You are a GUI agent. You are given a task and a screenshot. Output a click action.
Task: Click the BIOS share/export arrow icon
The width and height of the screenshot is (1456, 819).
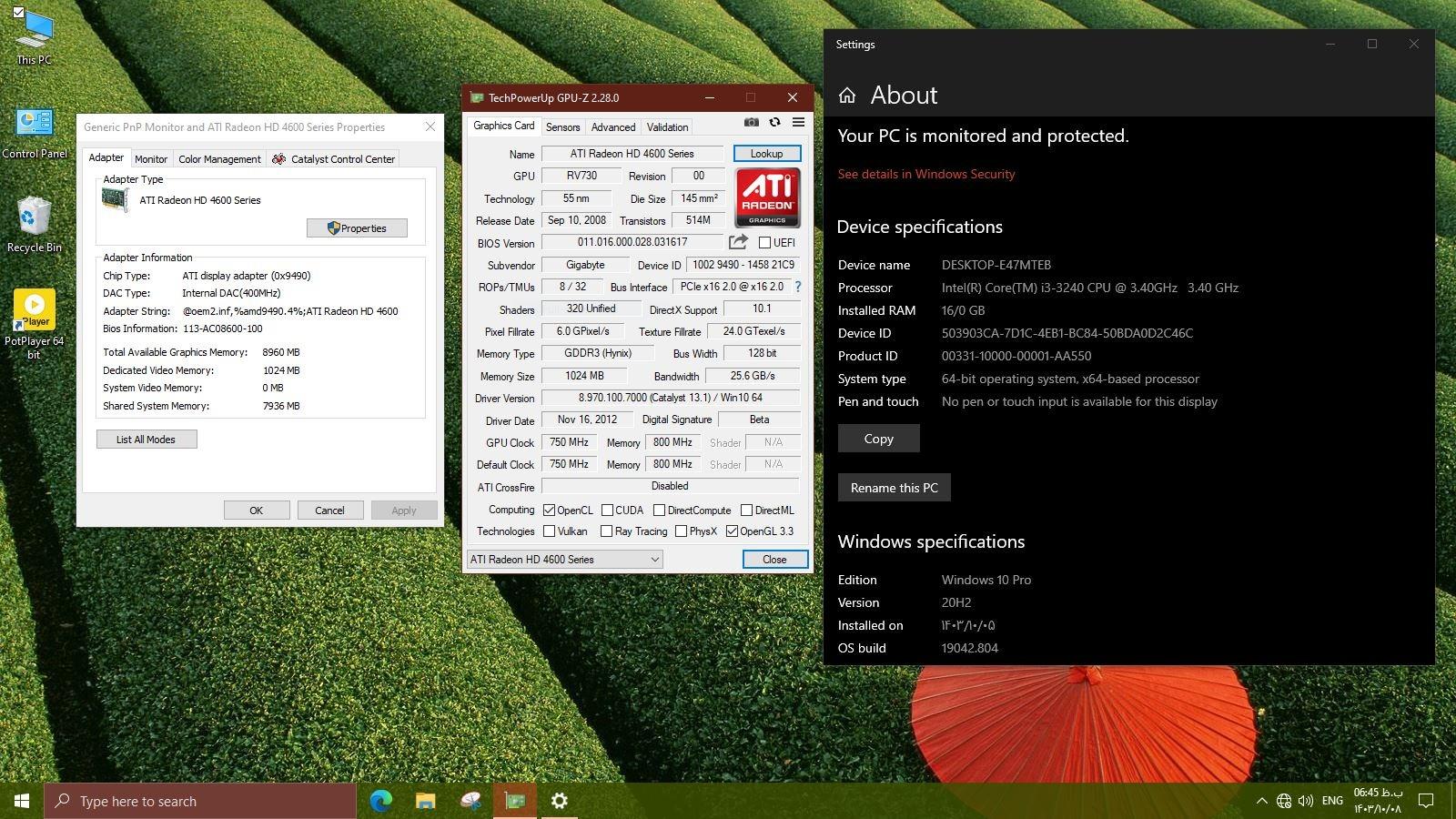coord(738,242)
